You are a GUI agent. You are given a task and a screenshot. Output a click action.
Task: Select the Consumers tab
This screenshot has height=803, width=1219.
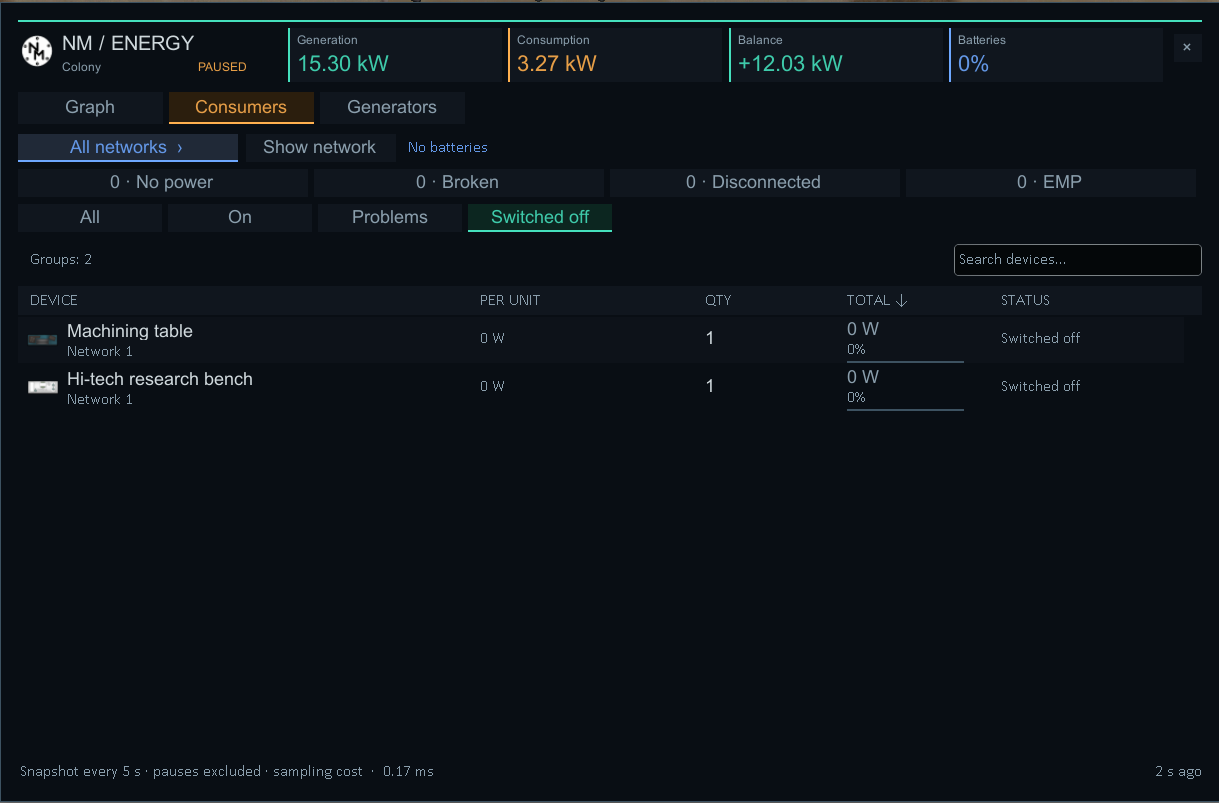click(x=241, y=107)
